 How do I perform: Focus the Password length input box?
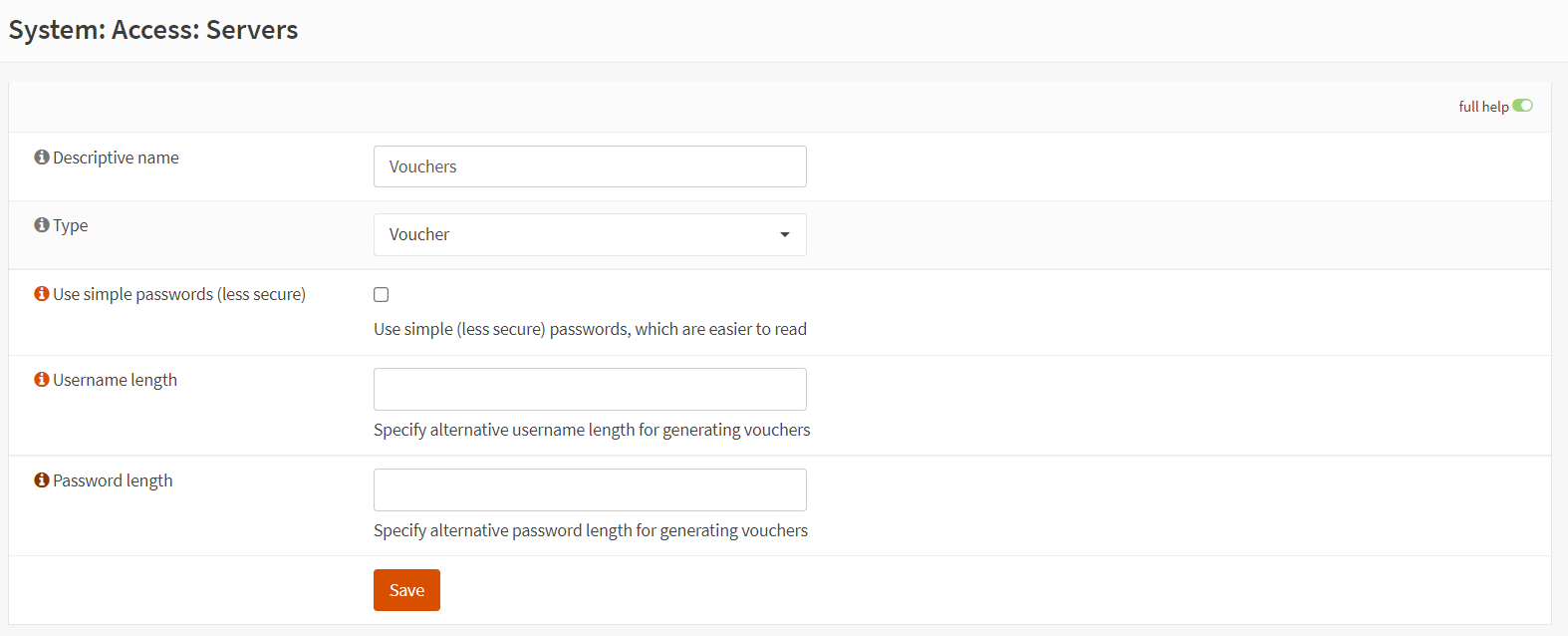[x=590, y=489]
